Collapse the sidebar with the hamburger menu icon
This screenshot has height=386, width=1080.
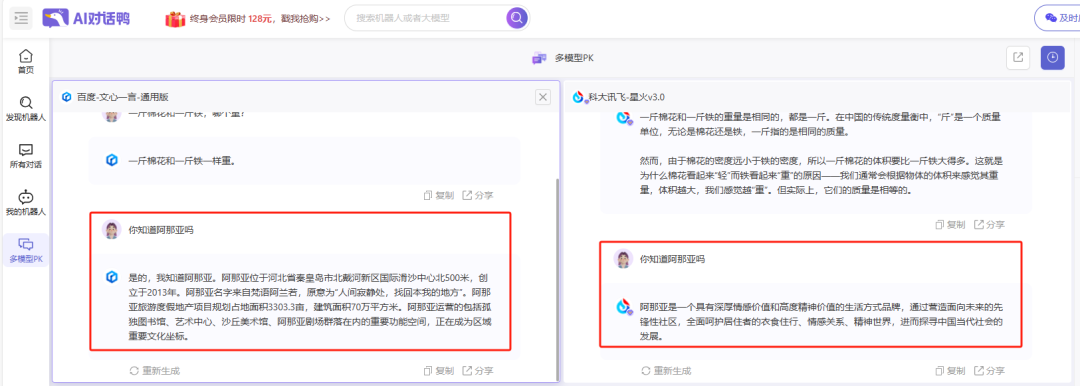click(x=21, y=18)
